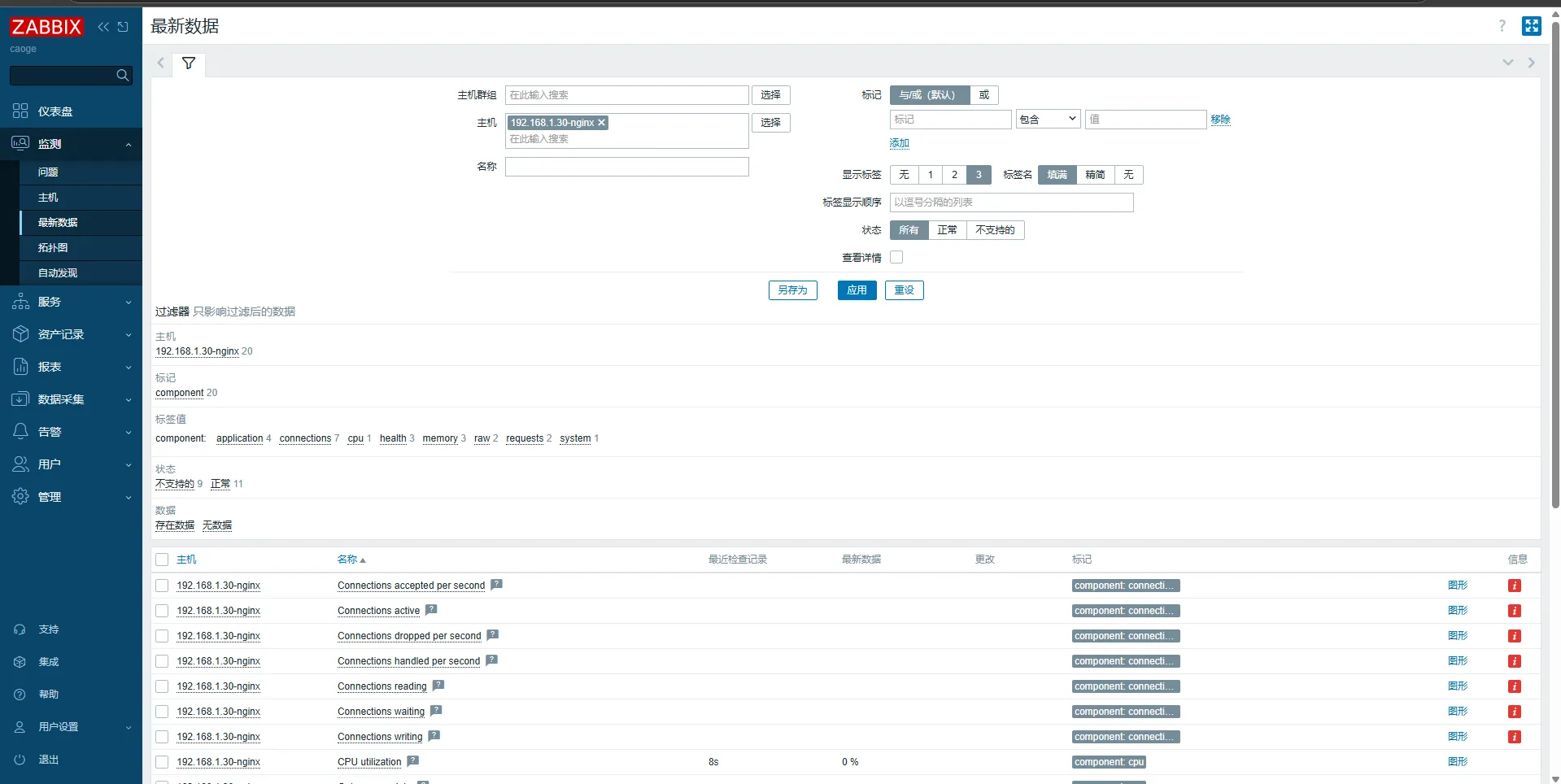Expand the Inventory (资产记录) sidebar section
Viewport: 1561px width, 784px height.
click(71, 334)
